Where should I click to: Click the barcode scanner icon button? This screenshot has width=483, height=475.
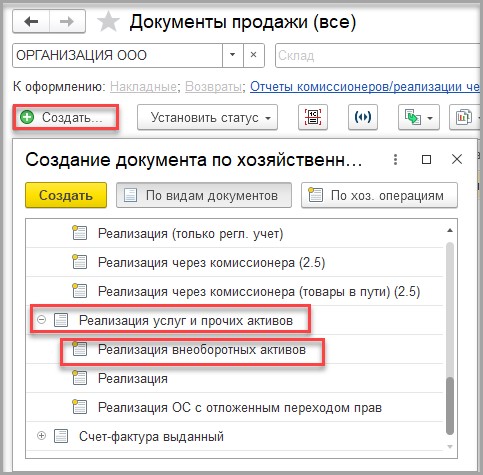point(313,117)
